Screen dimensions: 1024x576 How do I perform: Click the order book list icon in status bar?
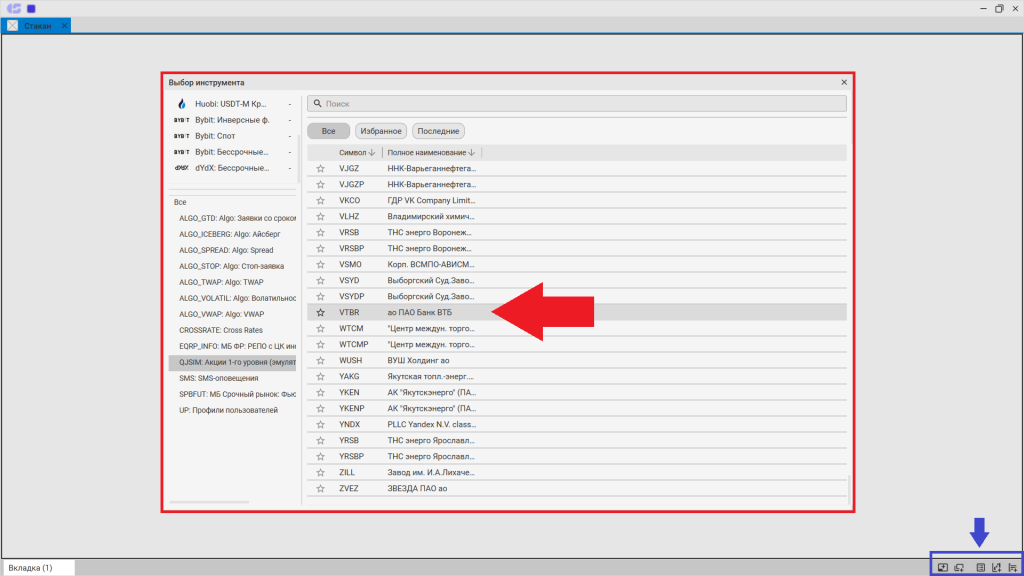point(980,567)
